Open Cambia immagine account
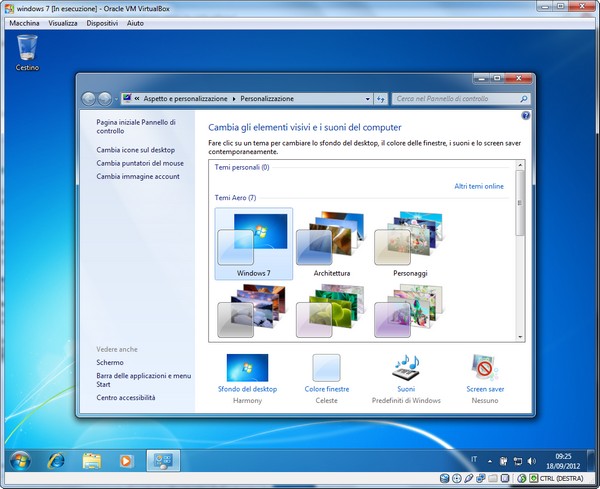600x489 pixels. [x=138, y=176]
